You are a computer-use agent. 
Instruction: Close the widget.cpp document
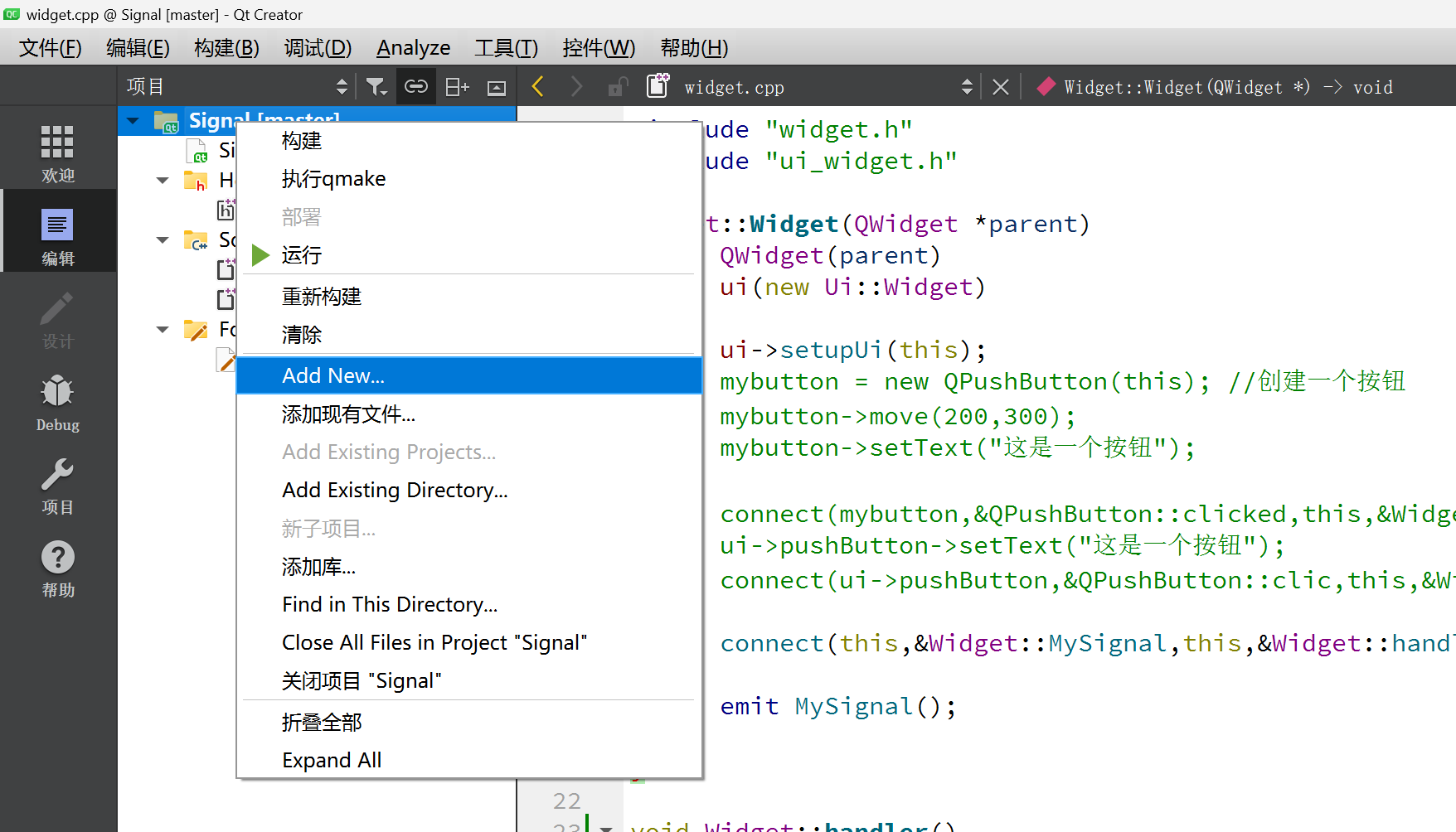pyautogui.click(x=1001, y=87)
